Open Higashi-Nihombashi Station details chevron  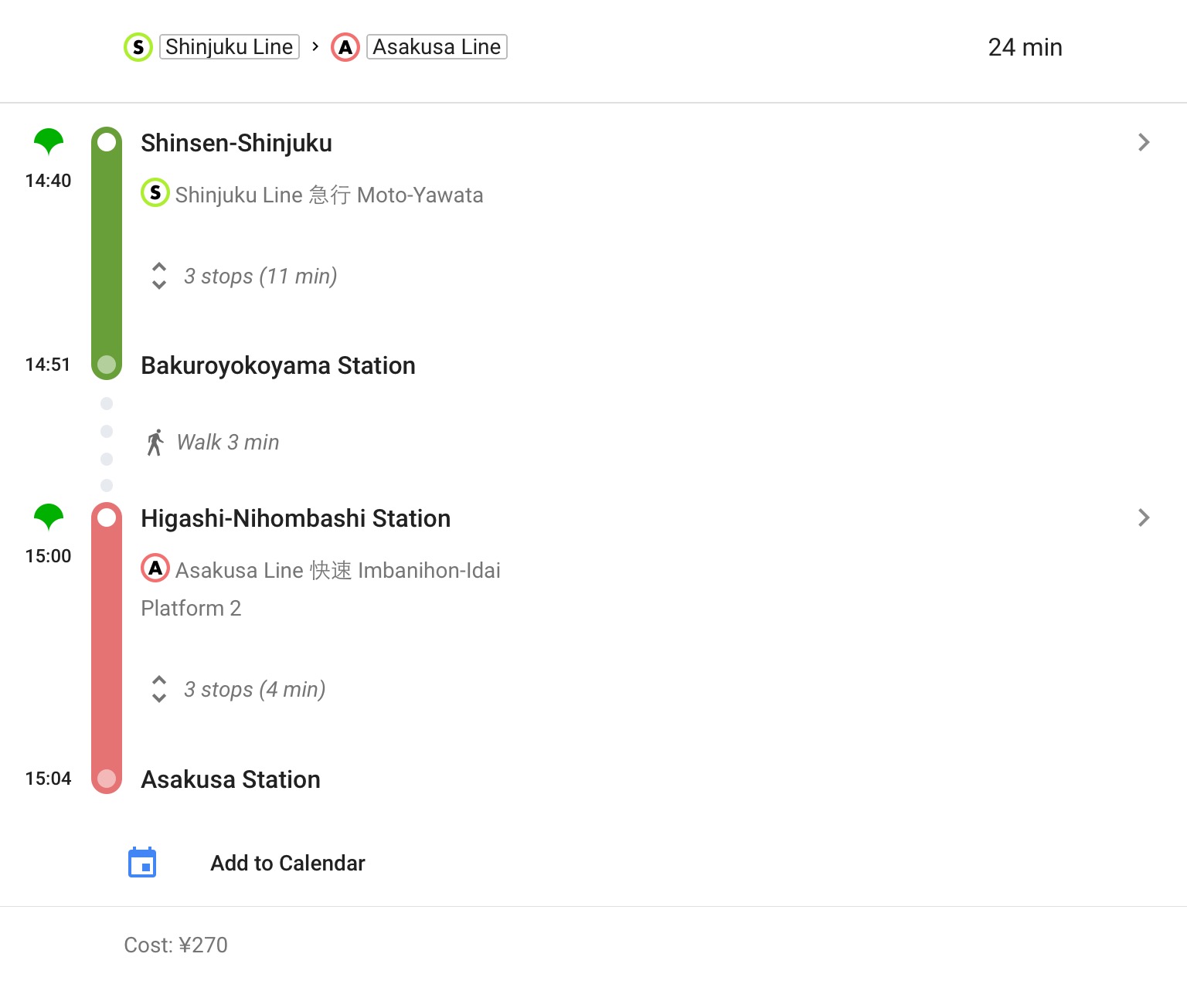point(1144,518)
